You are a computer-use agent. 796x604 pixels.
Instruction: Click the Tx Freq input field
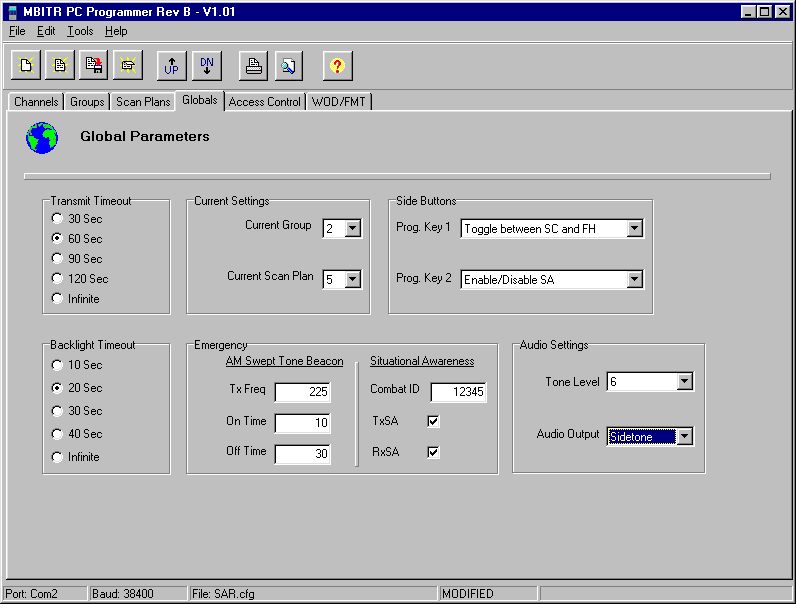(303, 392)
